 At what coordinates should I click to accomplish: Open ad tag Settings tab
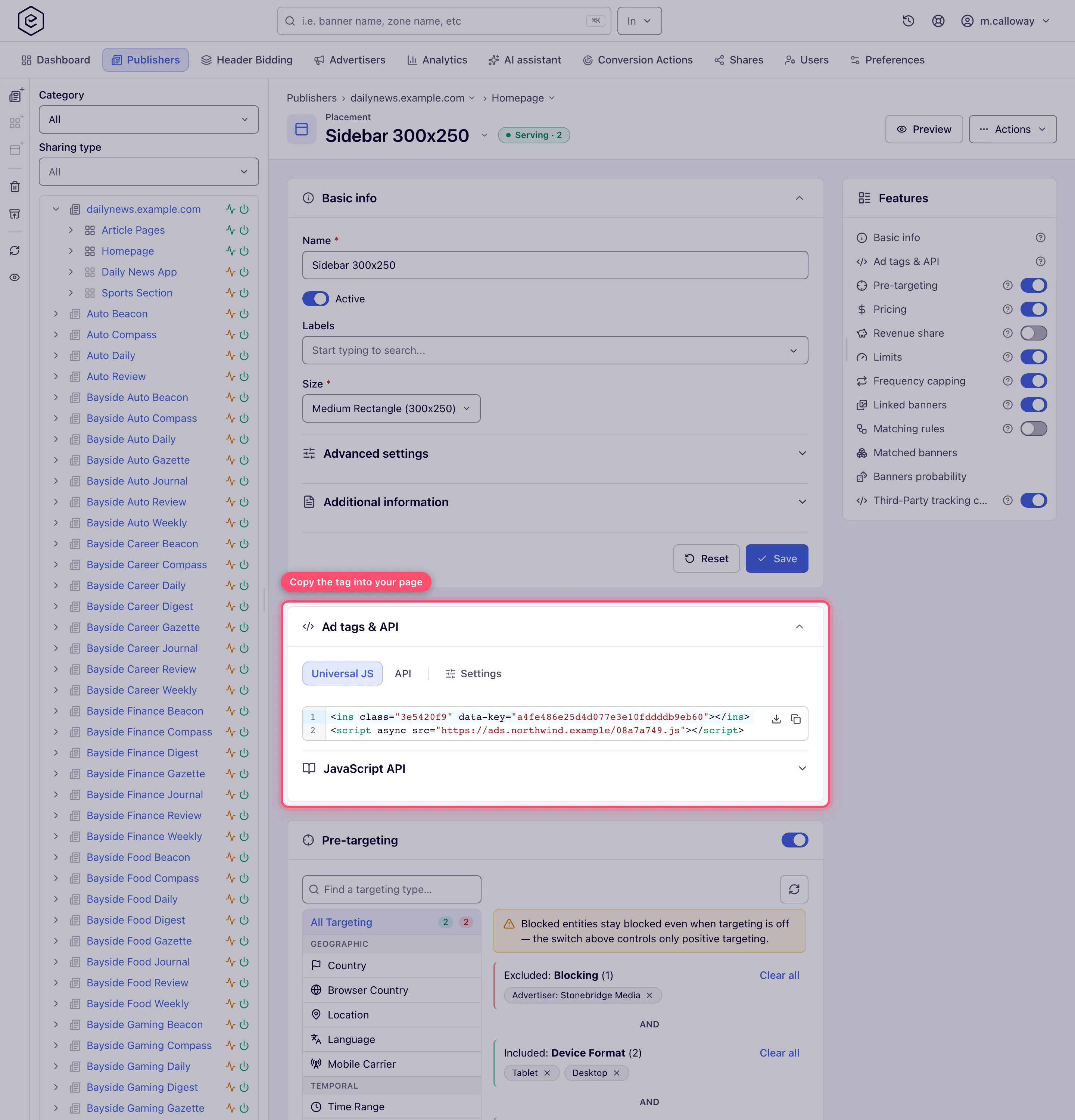click(x=473, y=674)
